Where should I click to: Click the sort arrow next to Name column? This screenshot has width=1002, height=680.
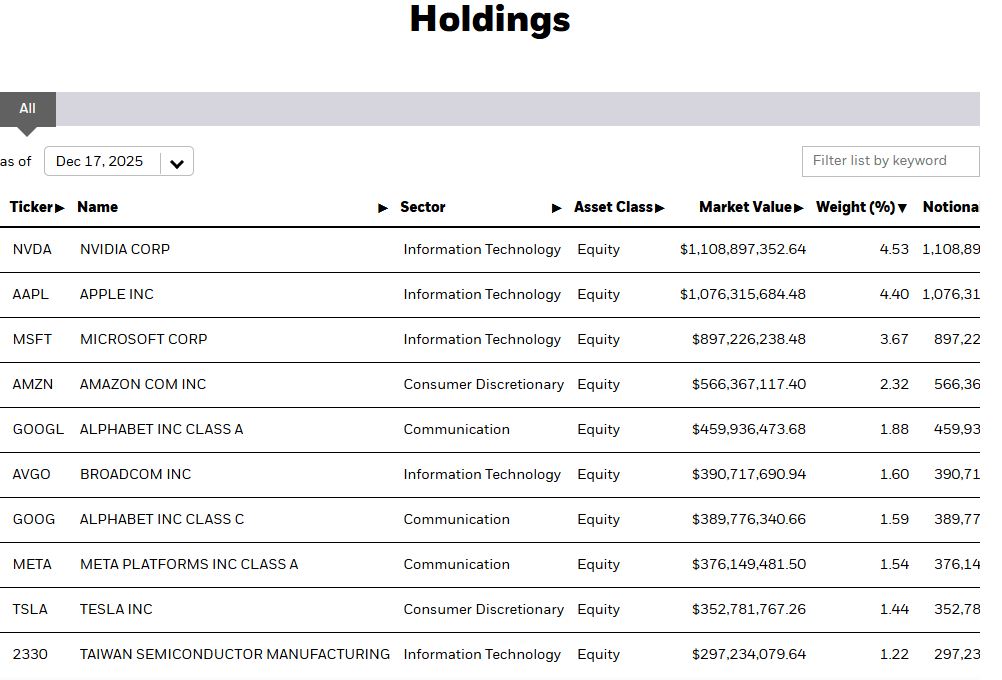point(383,208)
